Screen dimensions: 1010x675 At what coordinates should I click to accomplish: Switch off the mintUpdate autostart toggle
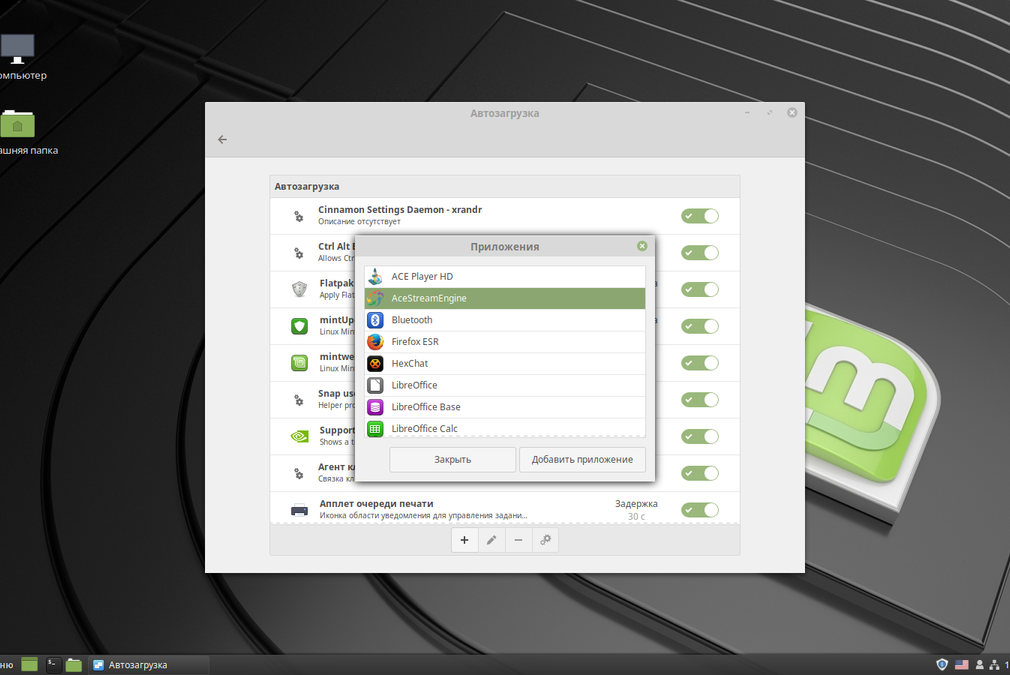click(x=700, y=327)
